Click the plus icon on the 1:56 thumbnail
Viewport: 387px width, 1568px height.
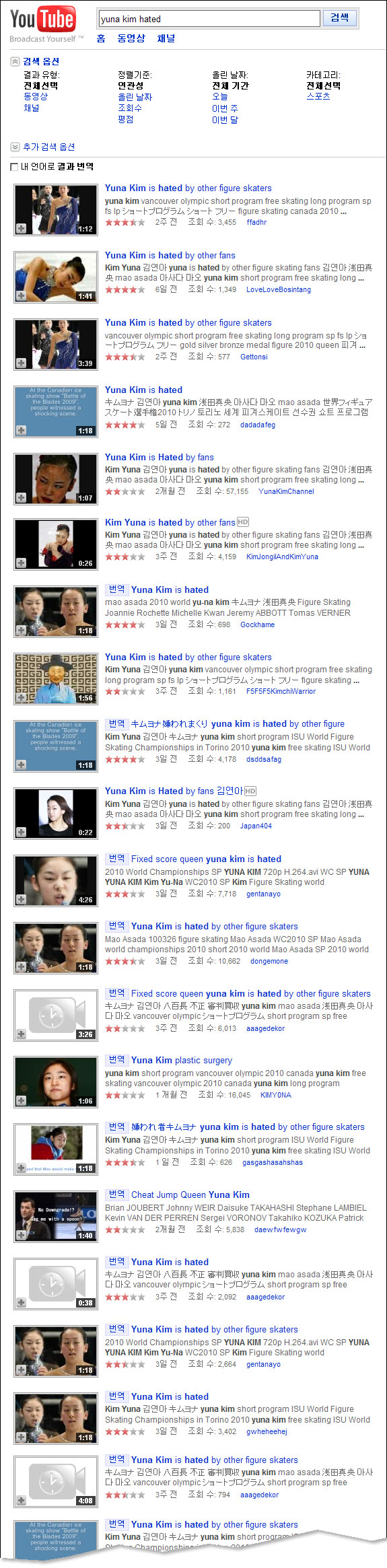pyautogui.click(x=22, y=698)
